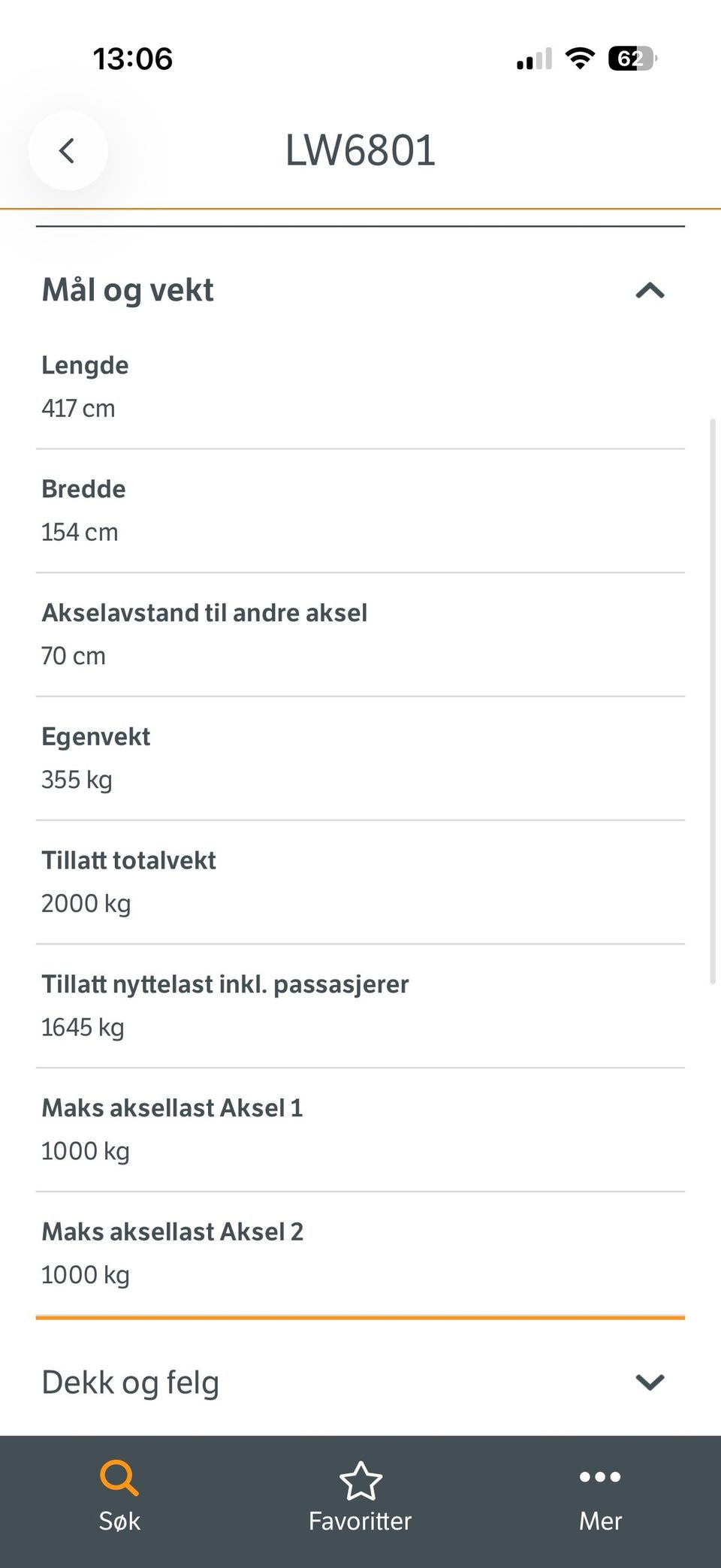Screen dimensions: 721x1568
Task: Tap the Lengde 417 cm row
Action: click(x=360, y=387)
